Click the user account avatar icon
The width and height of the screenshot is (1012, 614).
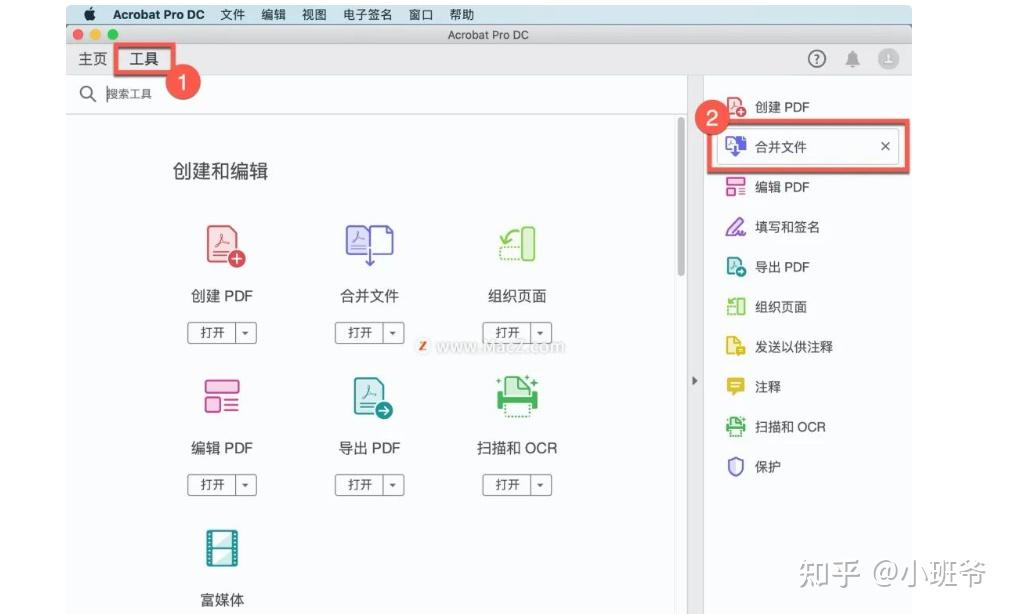click(889, 59)
